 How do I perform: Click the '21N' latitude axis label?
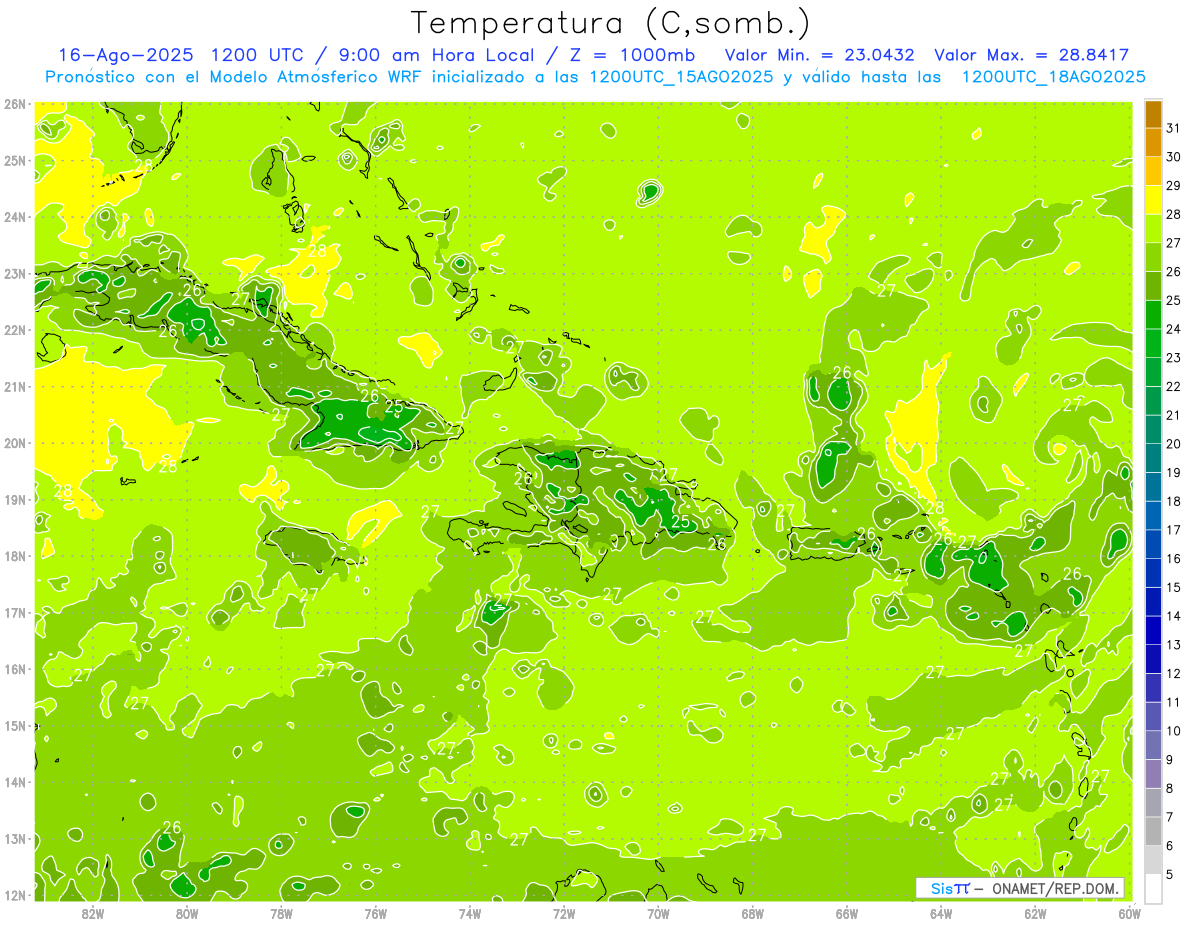click(x=15, y=386)
